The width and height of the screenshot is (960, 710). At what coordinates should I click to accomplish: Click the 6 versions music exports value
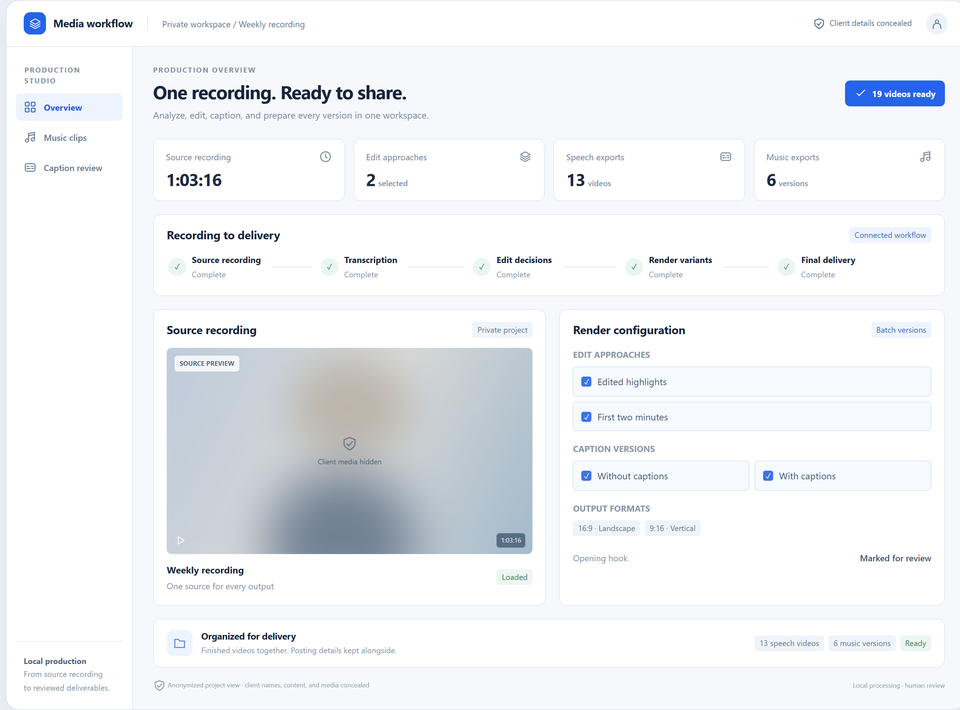click(787, 181)
